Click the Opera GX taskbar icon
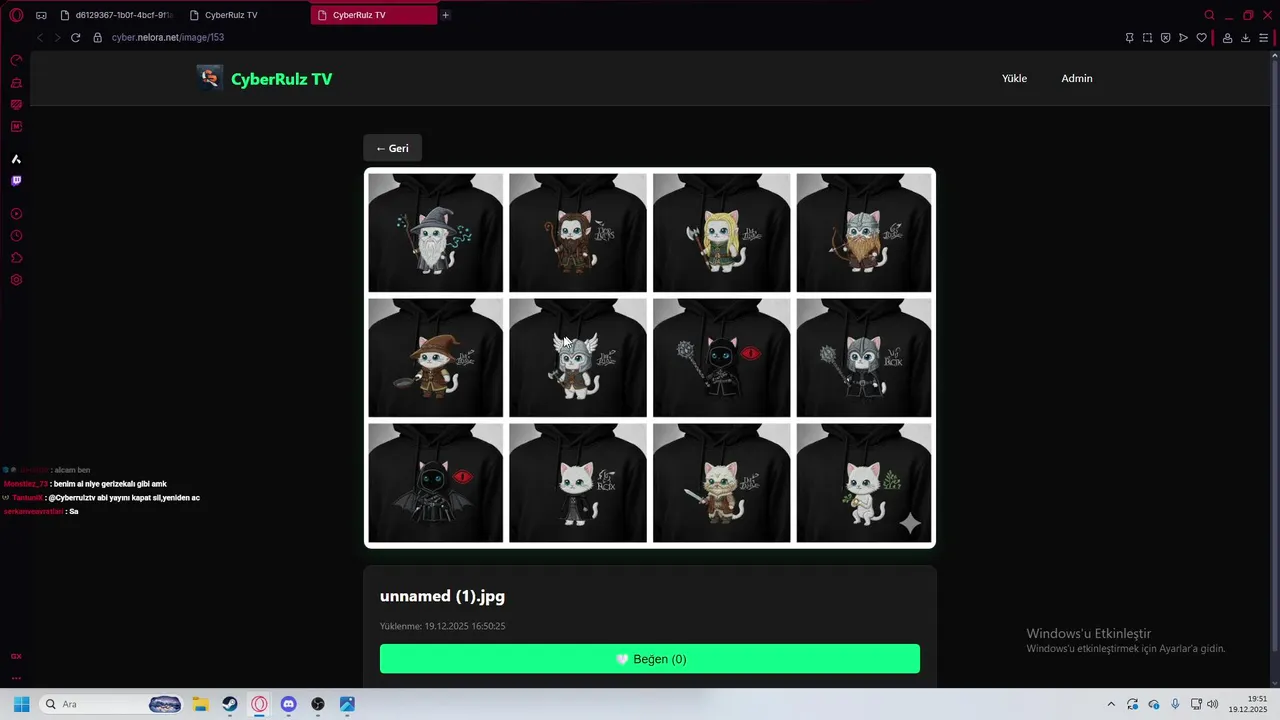 (x=259, y=704)
